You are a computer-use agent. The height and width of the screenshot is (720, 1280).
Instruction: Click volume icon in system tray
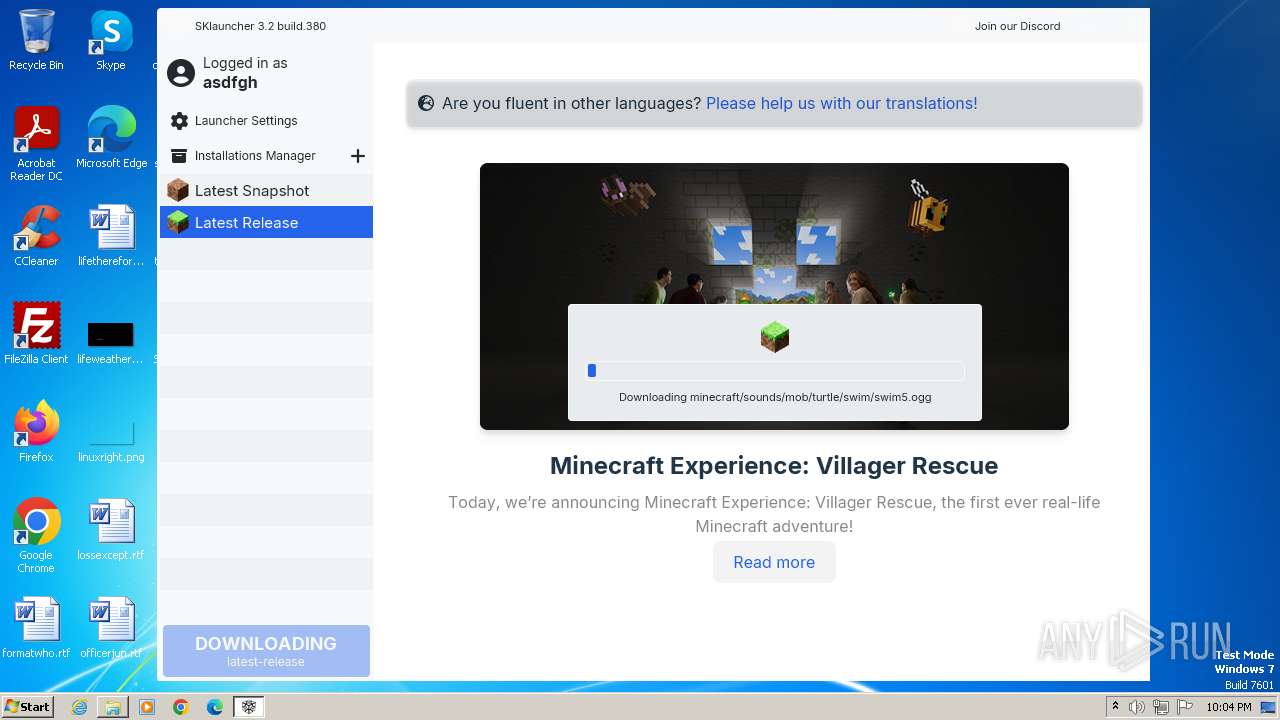1137,707
